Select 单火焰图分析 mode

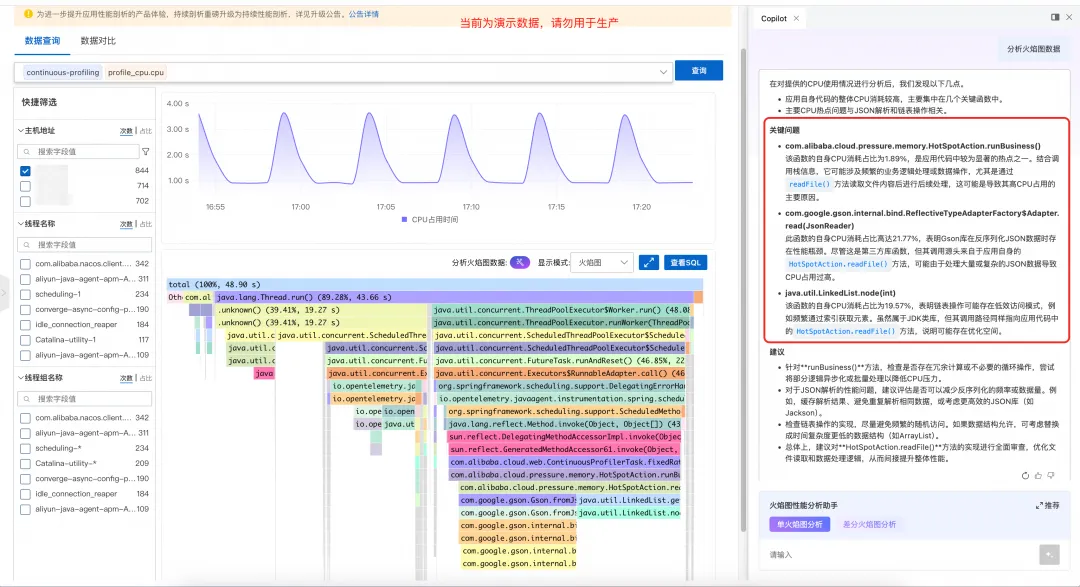(x=799, y=524)
